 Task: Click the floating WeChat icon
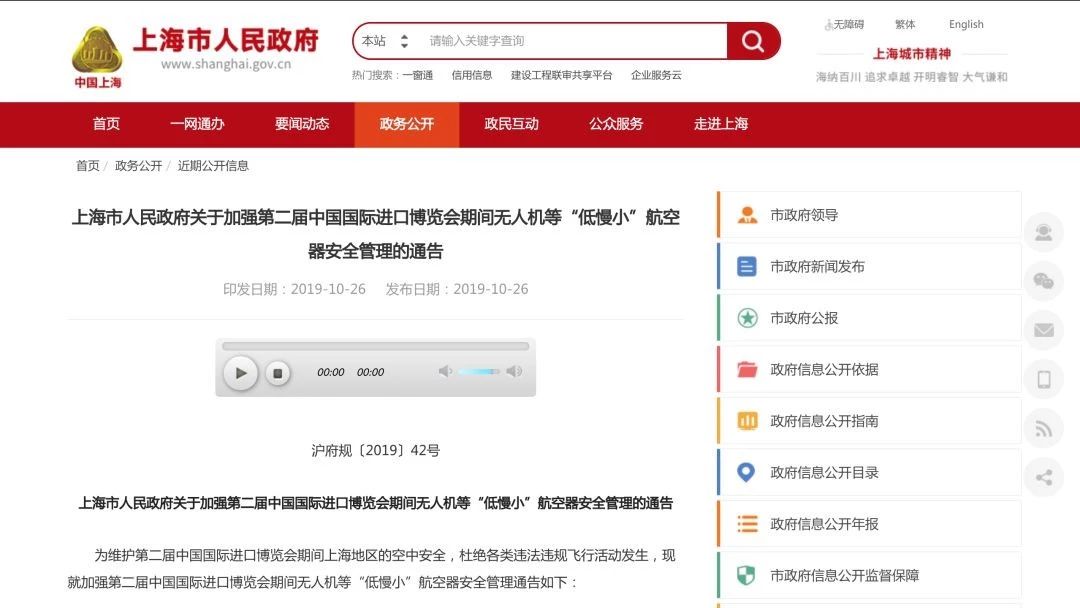1043,281
